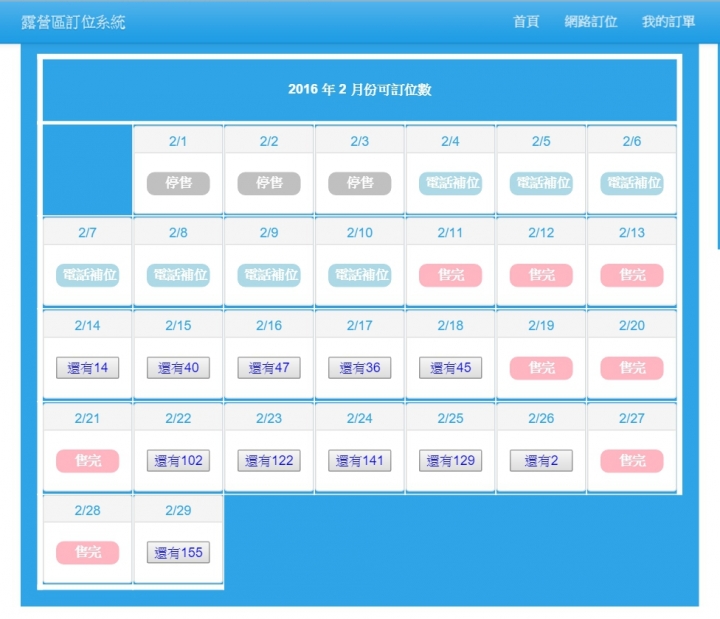Click the 2/22 date header

[x=178, y=418]
